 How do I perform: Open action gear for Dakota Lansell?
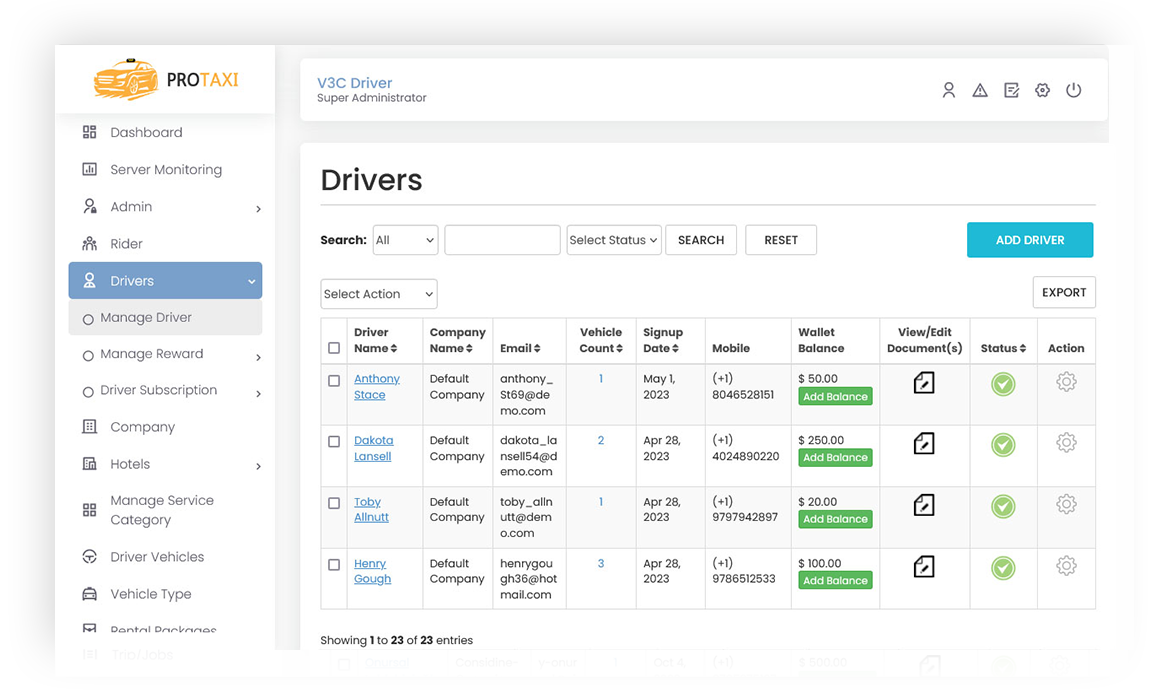click(x=1066, y=443)
